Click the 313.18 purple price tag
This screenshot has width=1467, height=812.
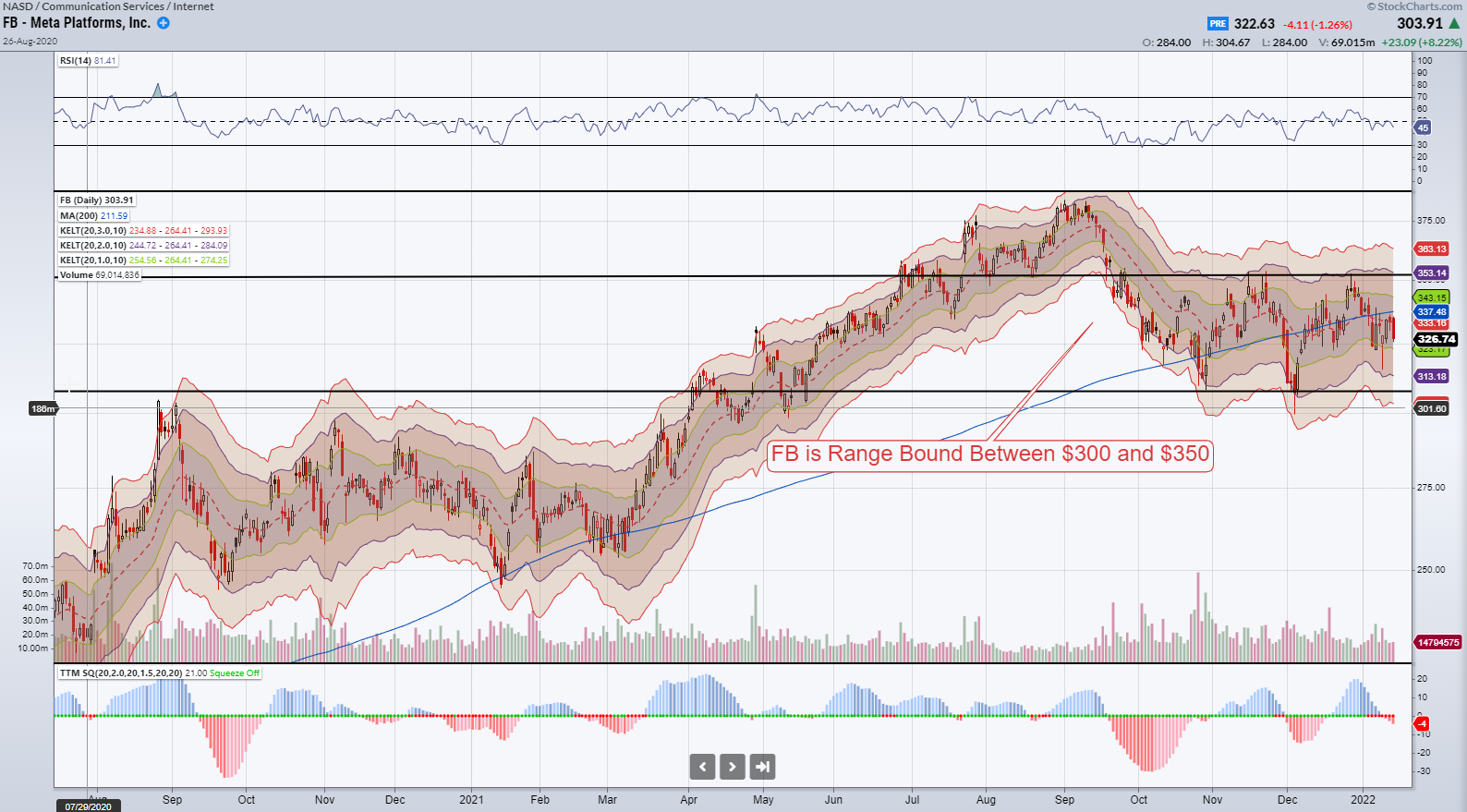click(1432, 377)
